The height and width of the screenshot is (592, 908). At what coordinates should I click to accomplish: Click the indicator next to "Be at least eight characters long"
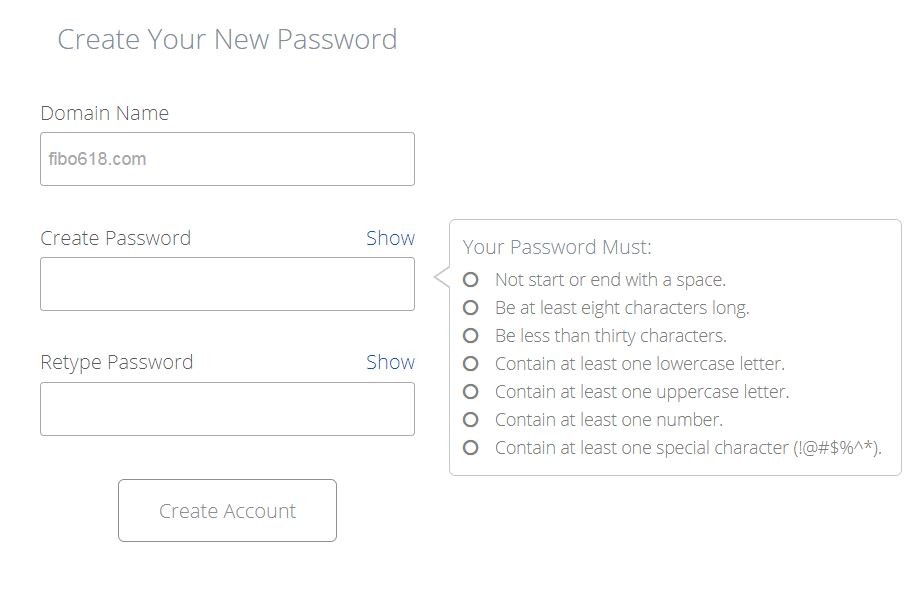471,309
